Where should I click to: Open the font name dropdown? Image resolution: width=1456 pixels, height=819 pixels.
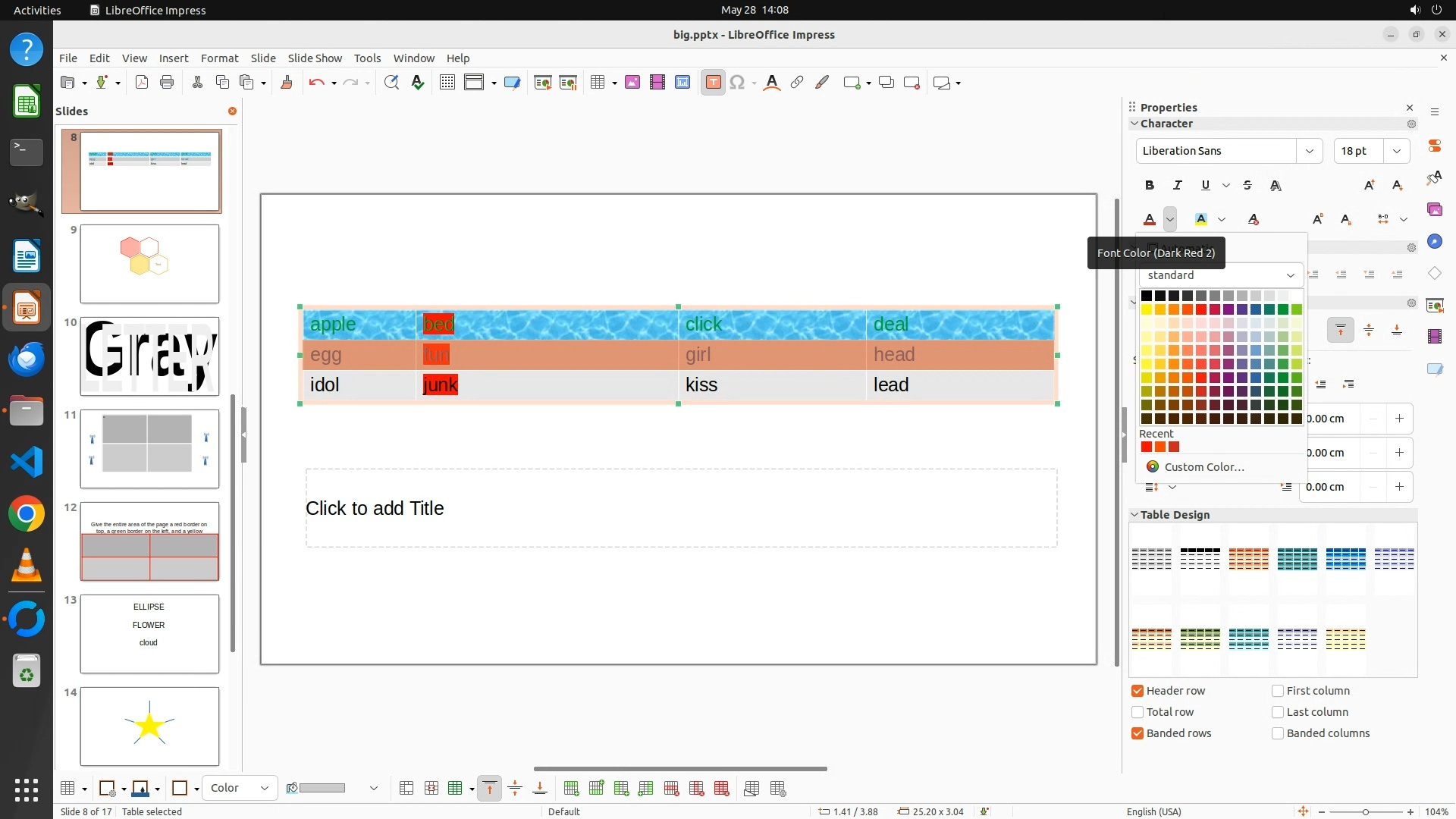[x=1309, y=151]
